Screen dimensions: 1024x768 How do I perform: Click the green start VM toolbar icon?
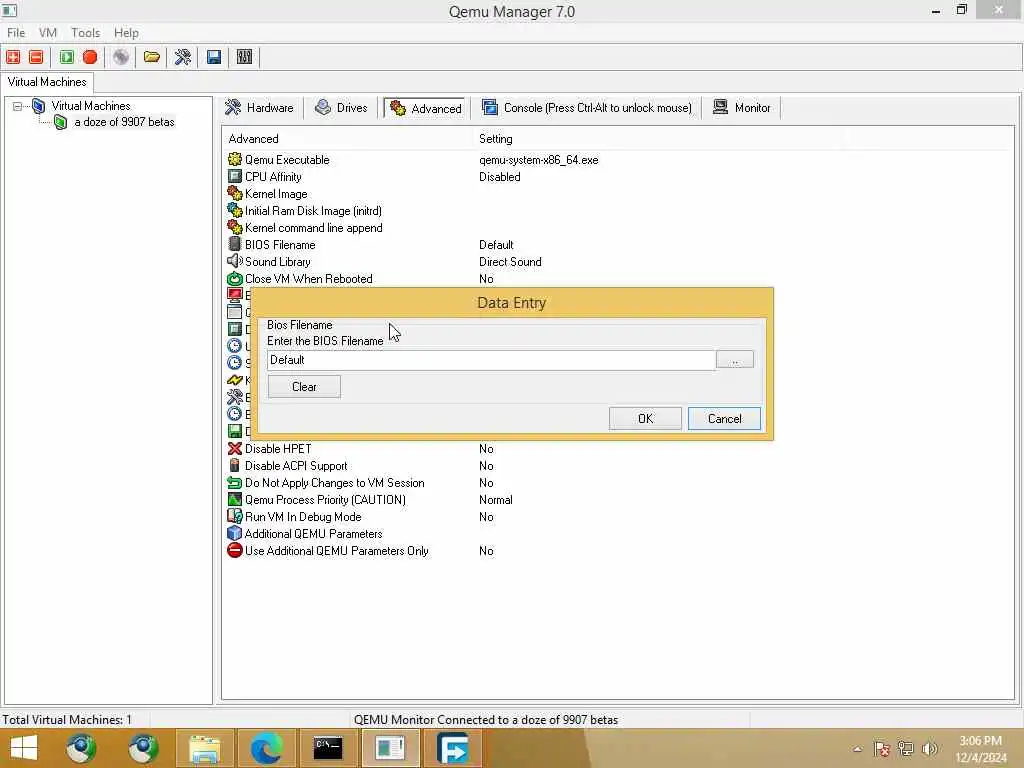tap(67, 57)
